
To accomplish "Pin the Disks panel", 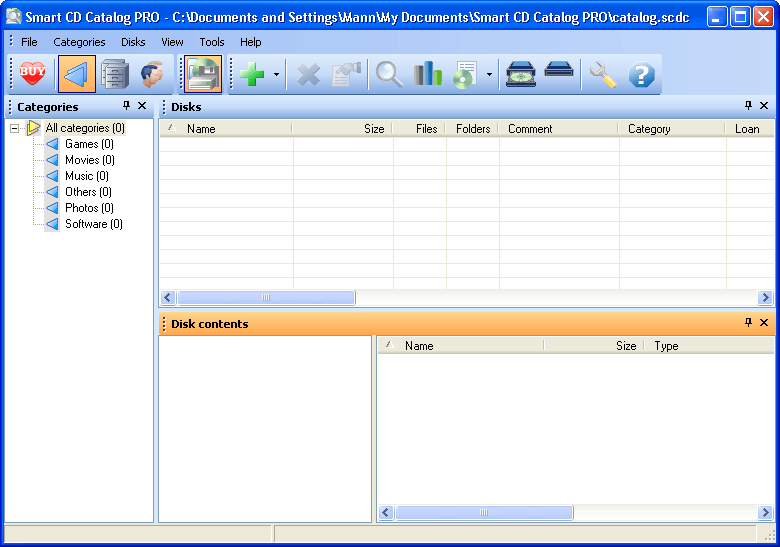I will coord(748,105).
